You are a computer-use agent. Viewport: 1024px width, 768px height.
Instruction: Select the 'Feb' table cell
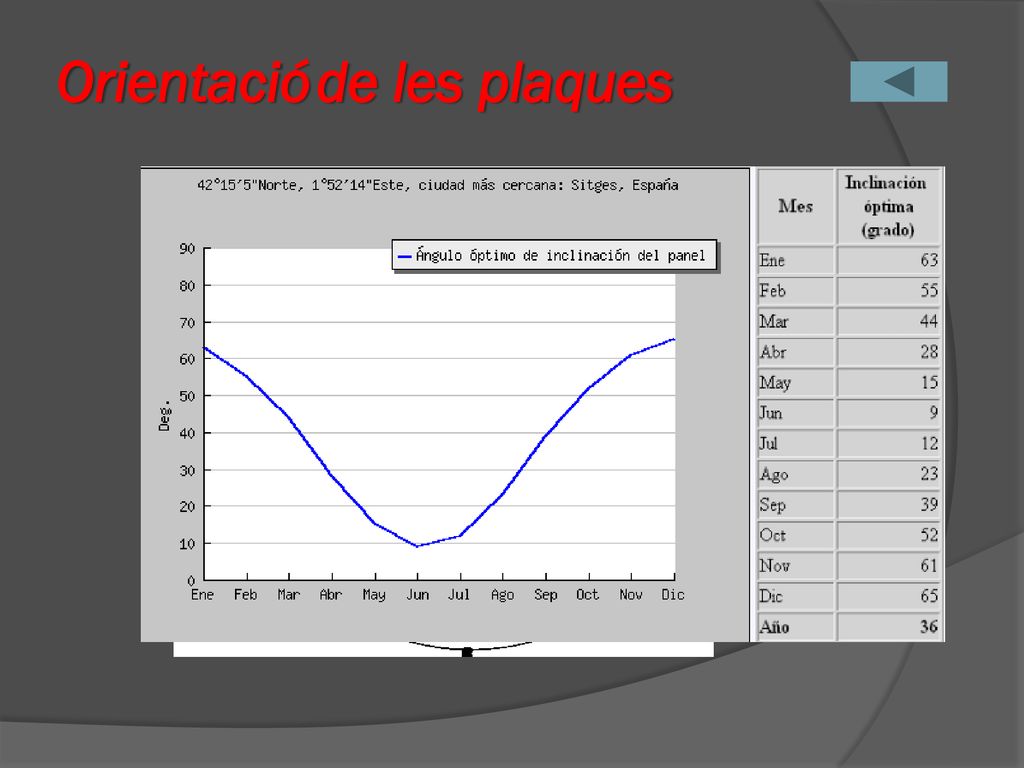tap(795, 291)
